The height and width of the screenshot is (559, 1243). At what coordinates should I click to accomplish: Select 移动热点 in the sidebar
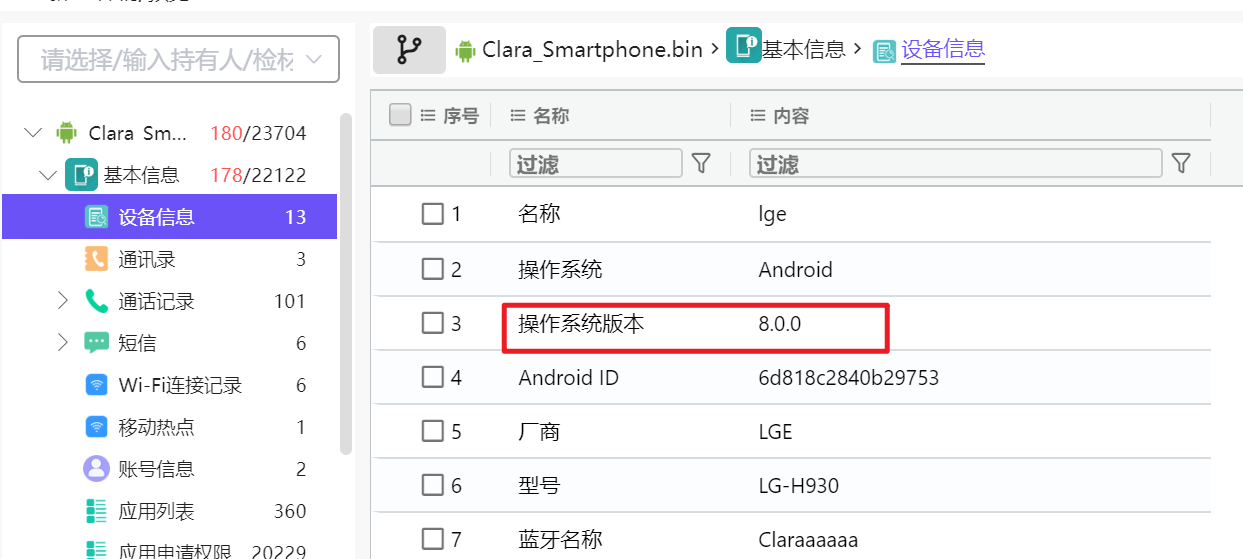pyautogui.click(x=156, y=428)
